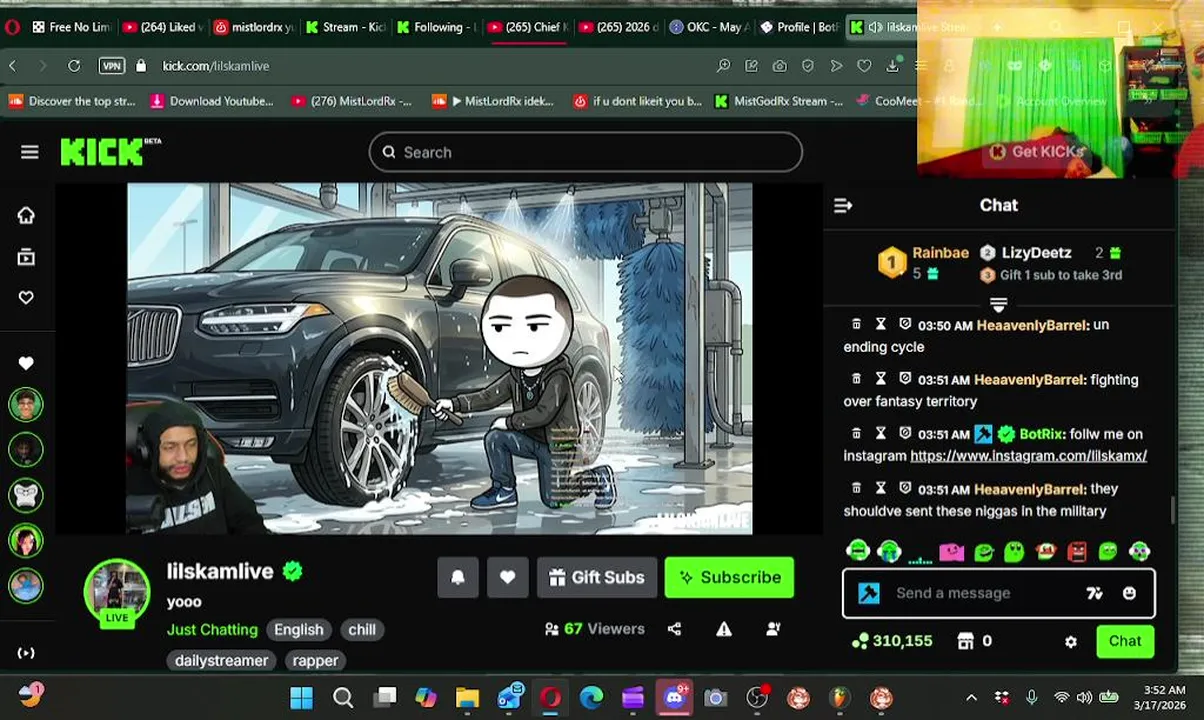Expand the recommended channels sidebar arrow
The width and height of the screenshot is (1204, 720).
click(26, 653)
